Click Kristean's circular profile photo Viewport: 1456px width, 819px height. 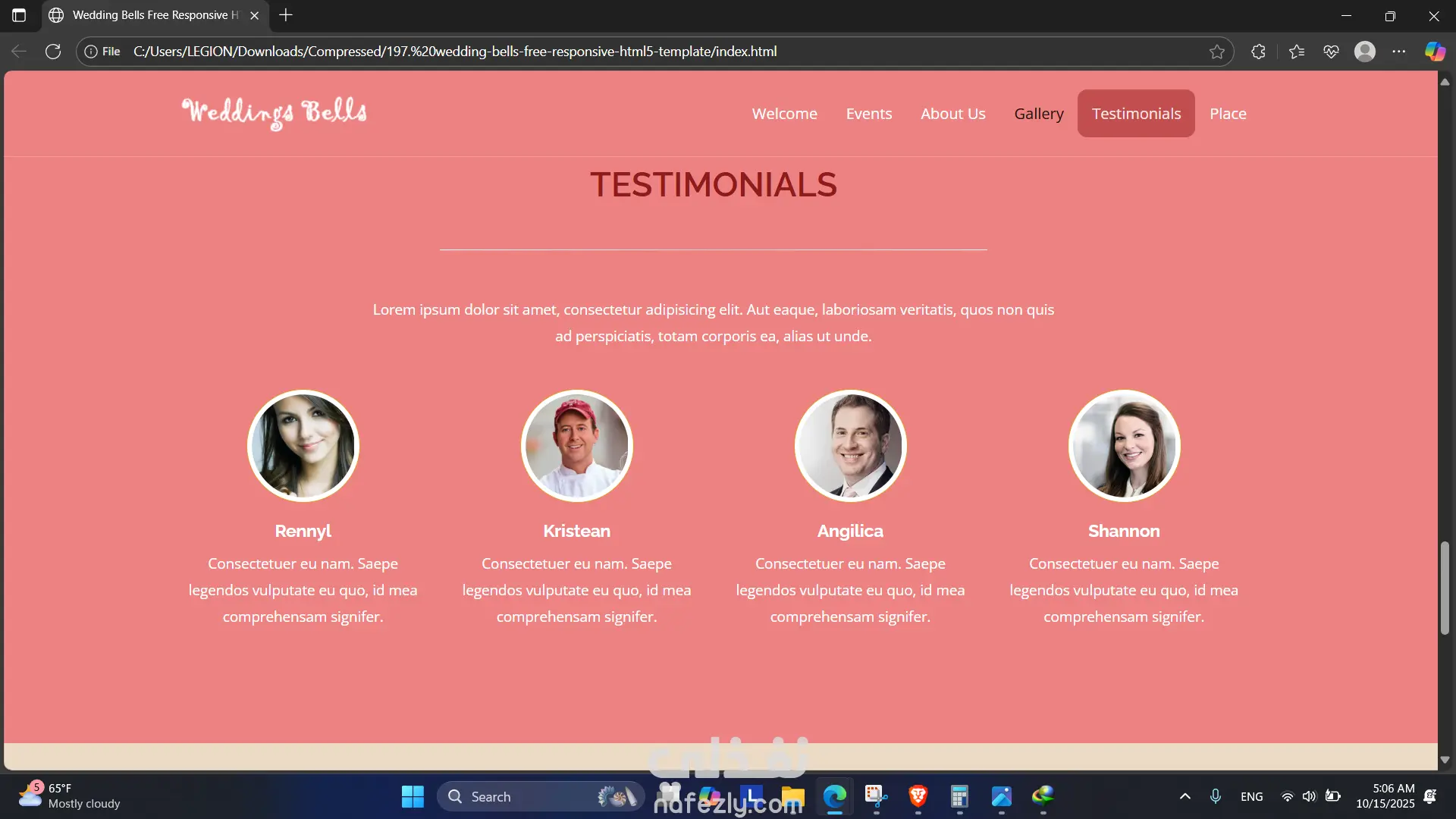pyautogui.click(x=576, y=446)
